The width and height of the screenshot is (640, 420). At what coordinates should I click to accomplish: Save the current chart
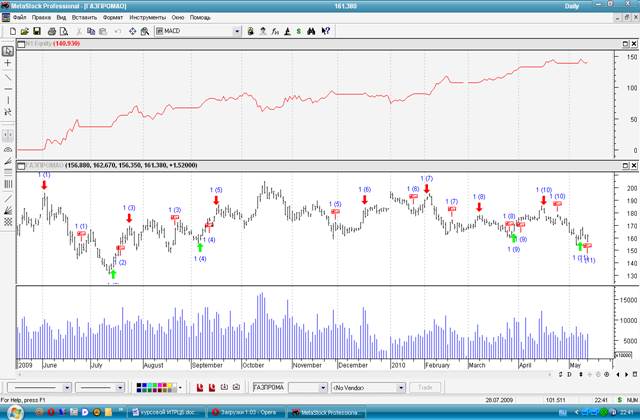coord(37,31)
